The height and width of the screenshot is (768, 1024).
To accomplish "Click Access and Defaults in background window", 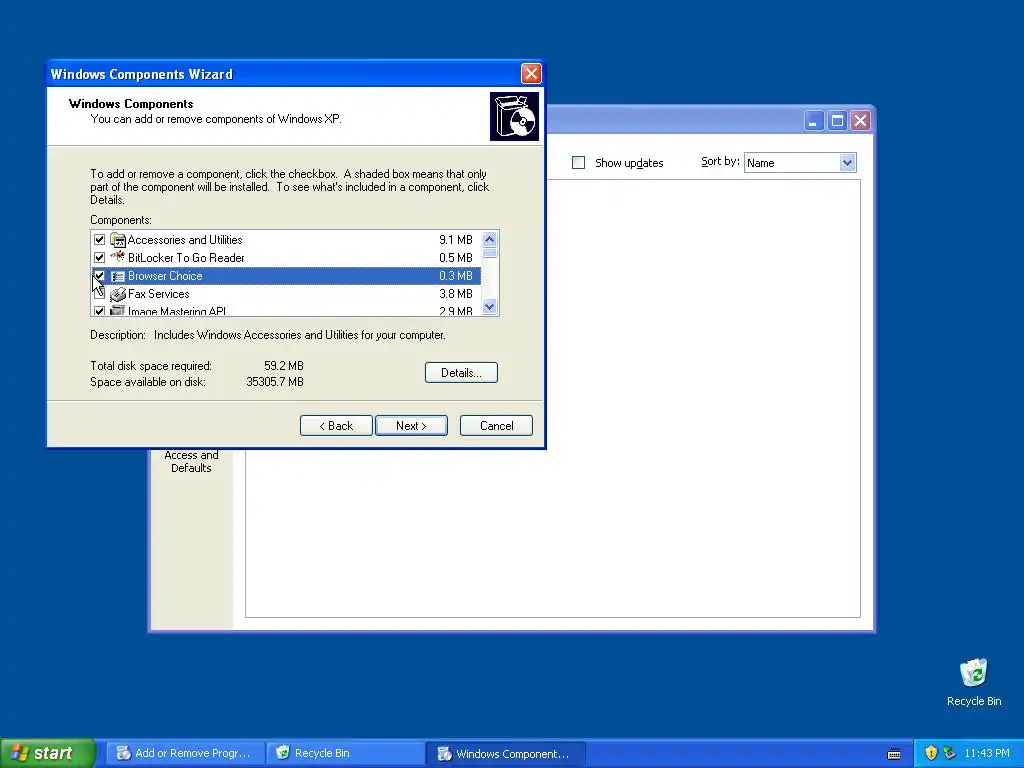I will [191, 461].
